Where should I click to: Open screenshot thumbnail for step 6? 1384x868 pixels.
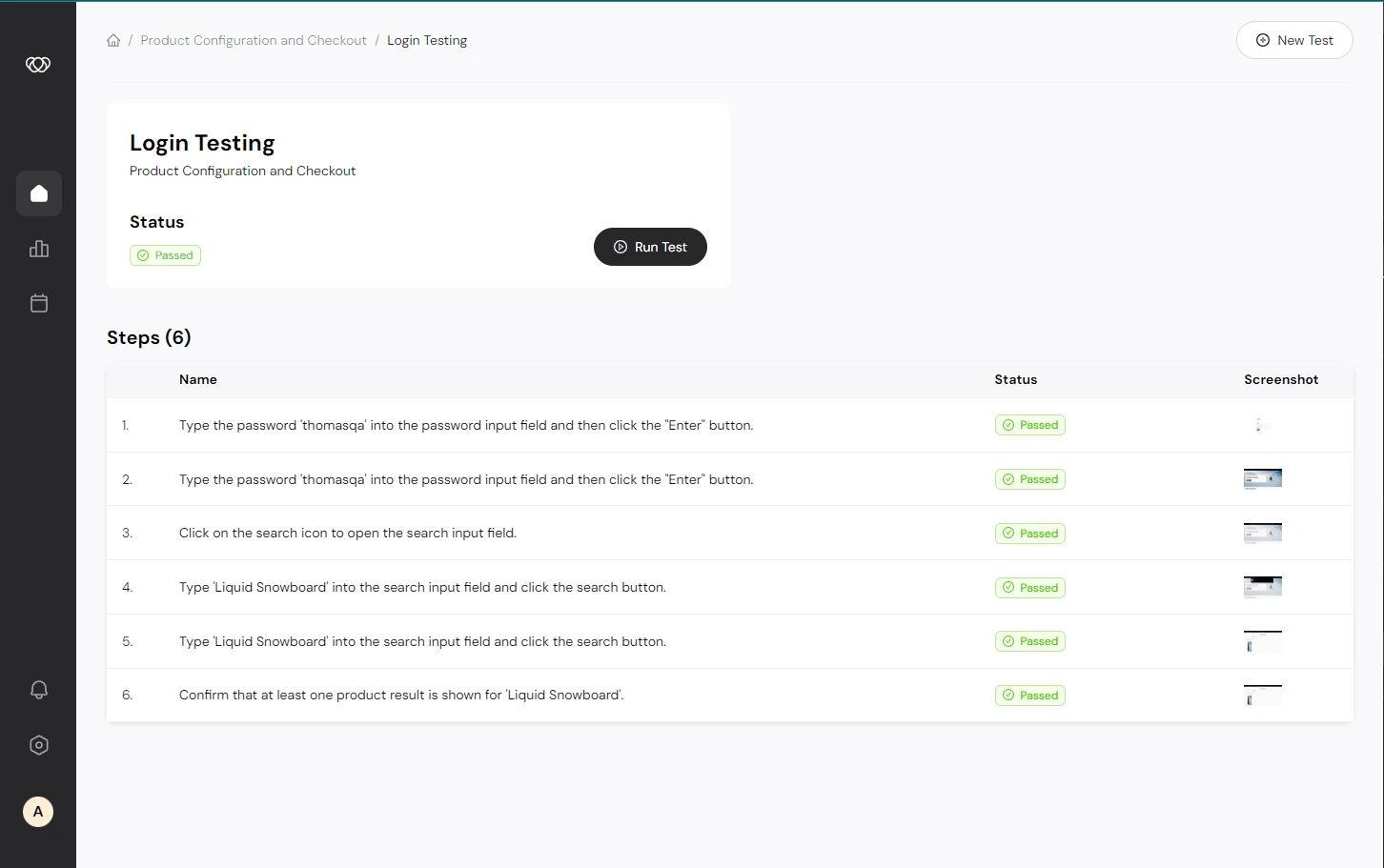1263,696
